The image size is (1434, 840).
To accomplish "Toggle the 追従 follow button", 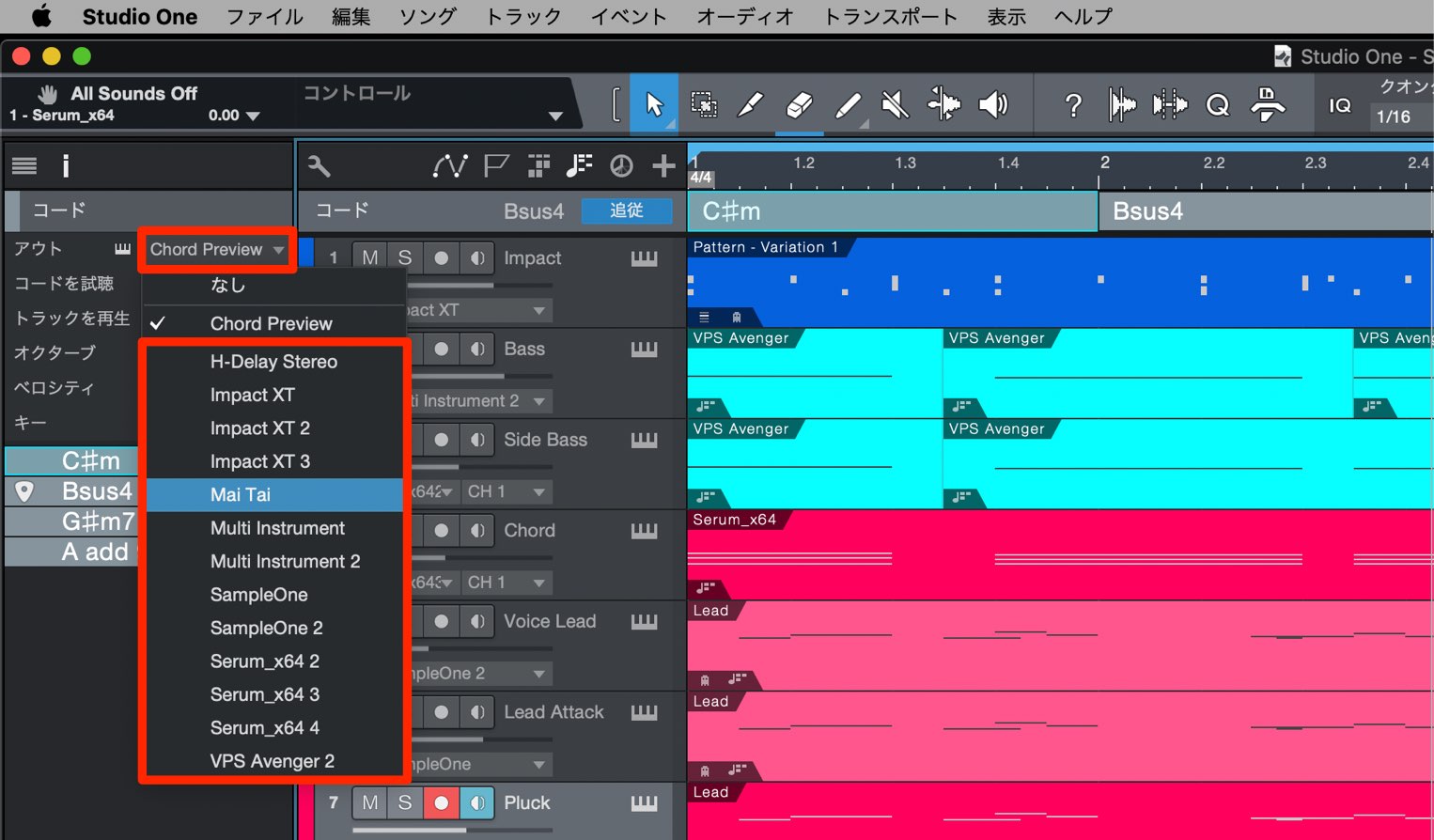I will [627, 210].
